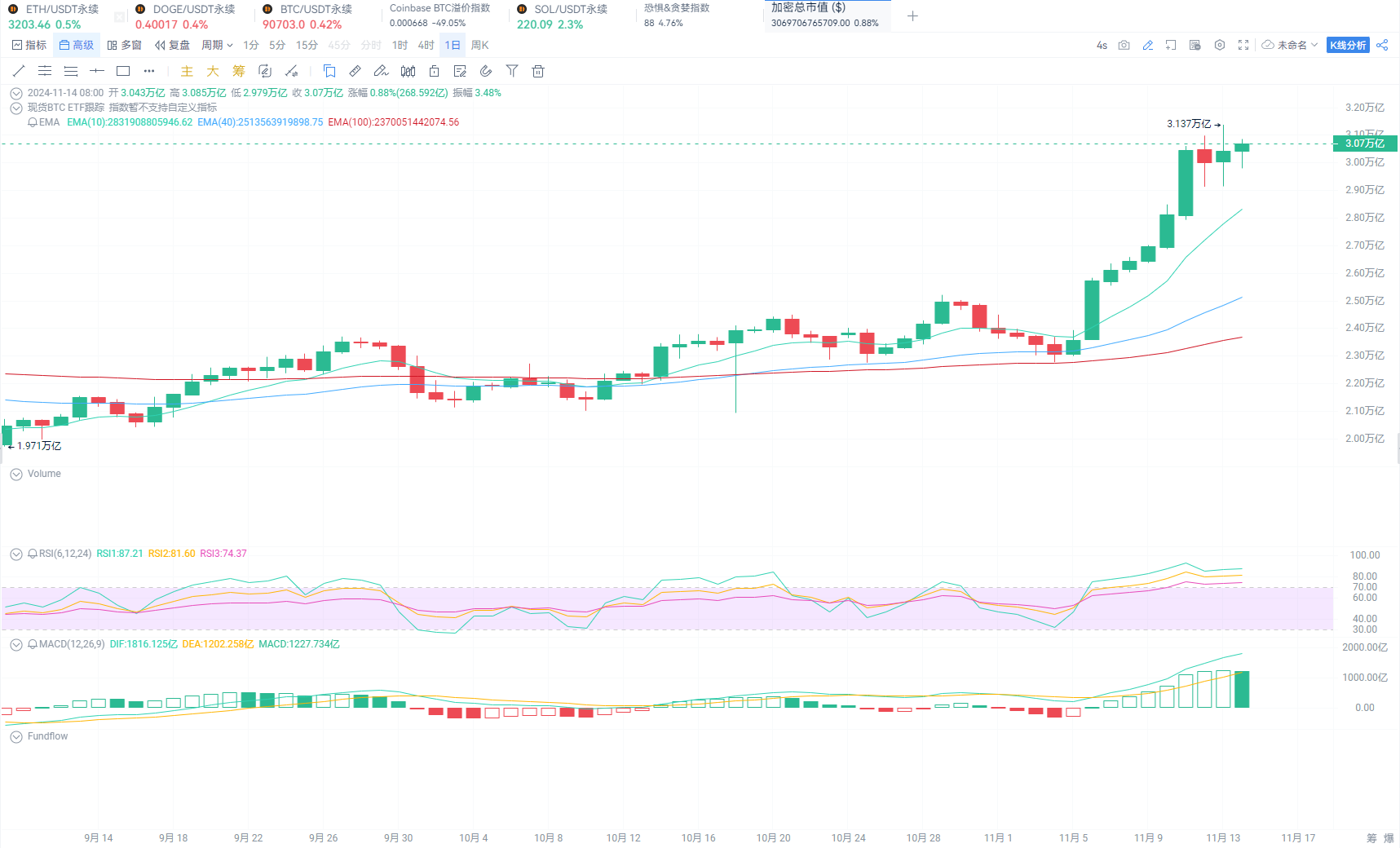Select the rectangle drawing tool
The width and height of the screenshot is (1400, 848).
(x=123, y=71)
